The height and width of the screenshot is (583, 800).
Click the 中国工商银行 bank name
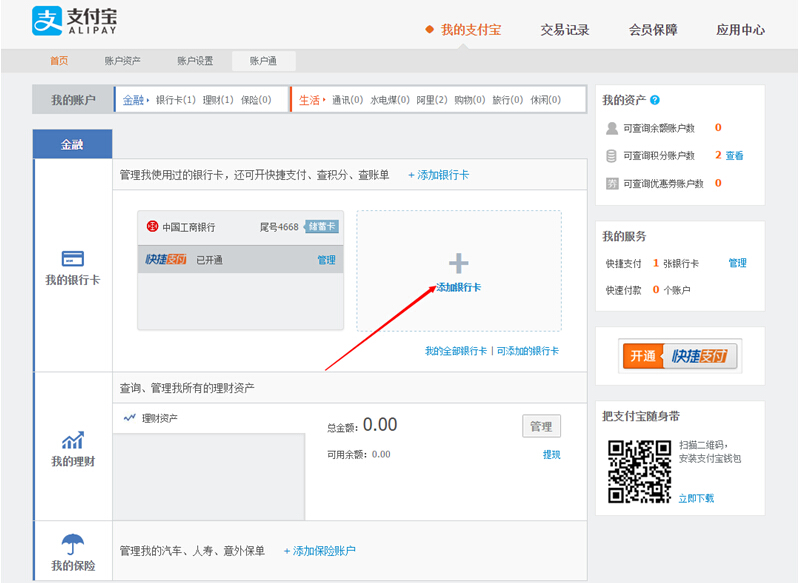(189, 227)
